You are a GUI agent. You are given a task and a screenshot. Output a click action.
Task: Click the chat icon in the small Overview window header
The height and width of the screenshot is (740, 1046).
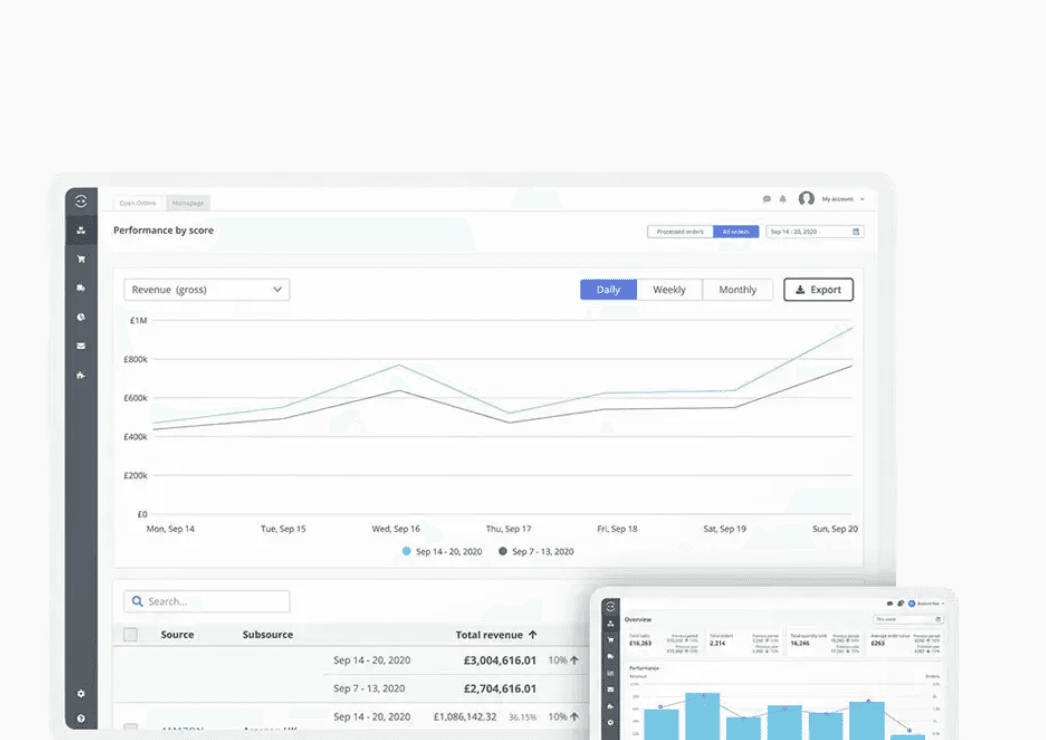point(890,603)
